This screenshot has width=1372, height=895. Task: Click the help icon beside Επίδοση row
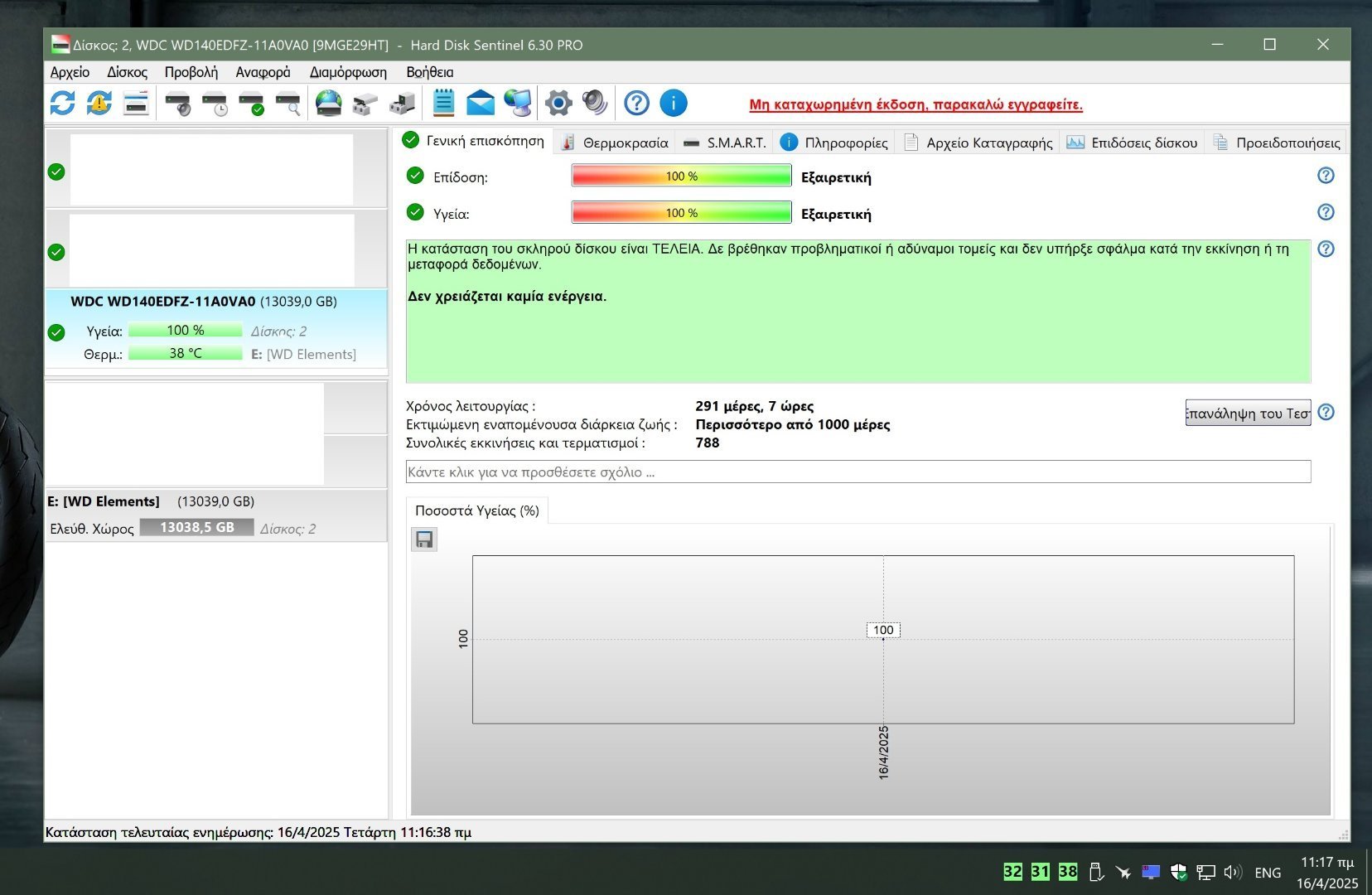(1326, 176)
